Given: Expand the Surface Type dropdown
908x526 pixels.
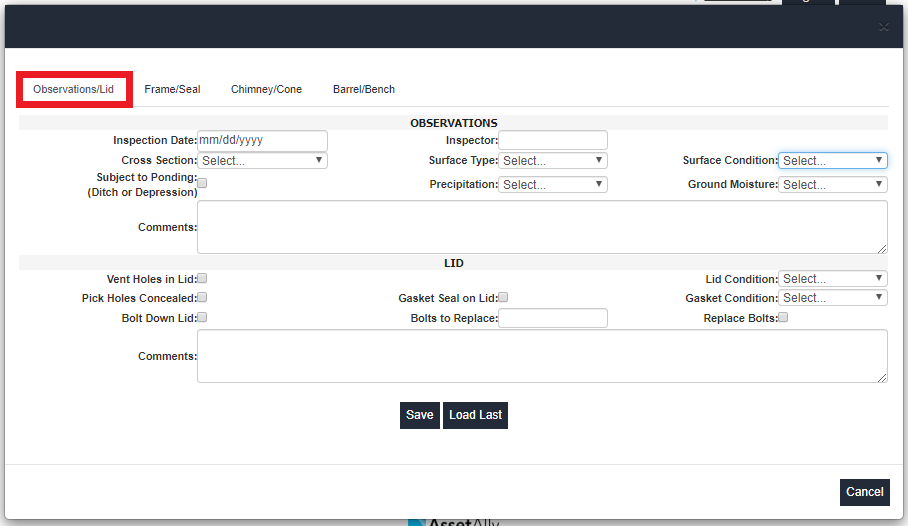Looking at the screenshot, I should click(x=553, y=160).
